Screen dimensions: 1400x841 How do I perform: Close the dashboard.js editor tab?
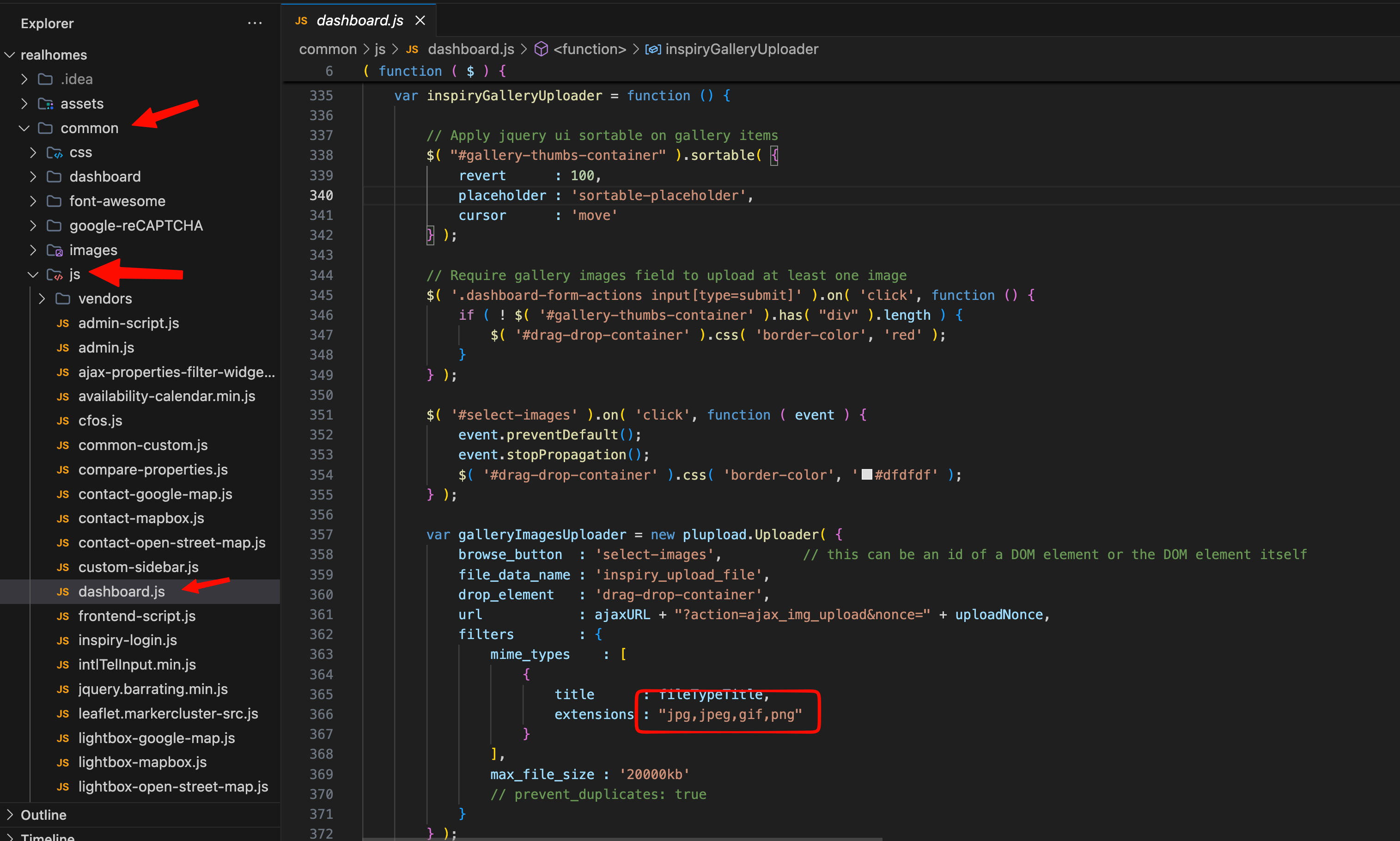coord(420,20)
